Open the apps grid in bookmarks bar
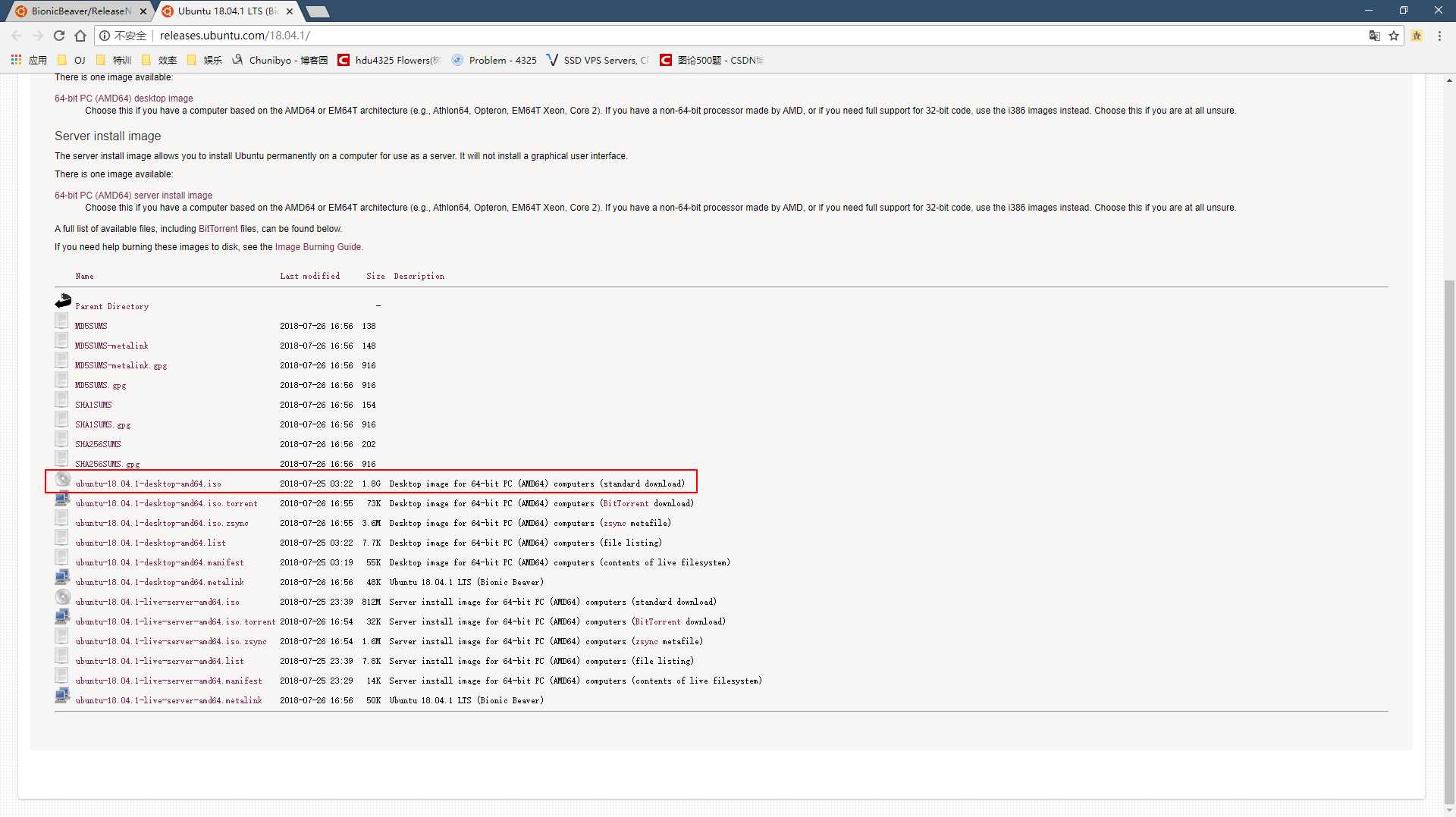Viewport: 1456px width, 817px height. point(16,60)
